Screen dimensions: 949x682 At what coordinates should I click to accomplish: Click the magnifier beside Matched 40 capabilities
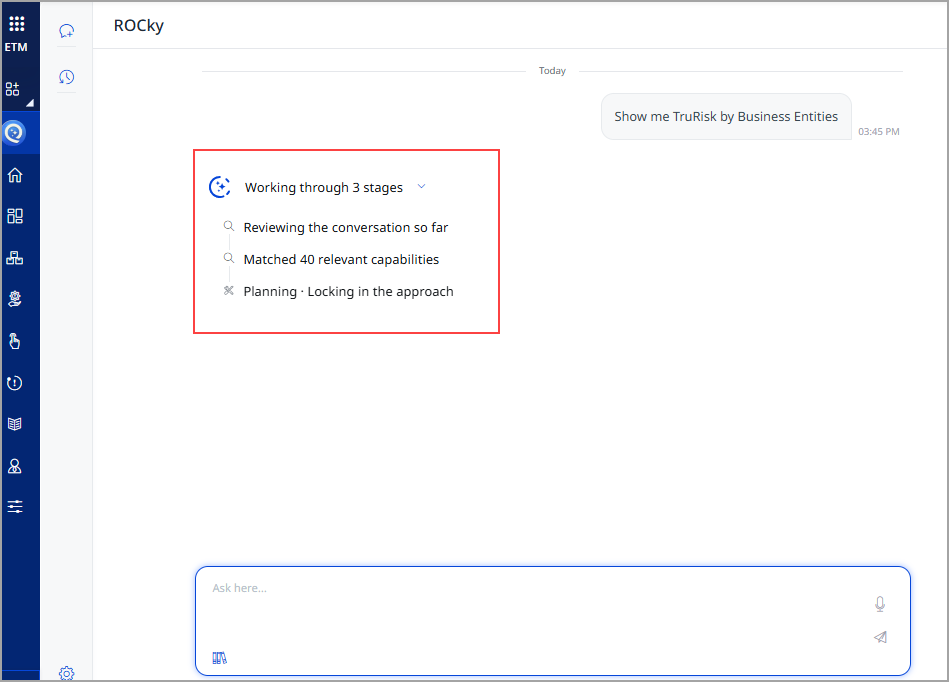[229, 258]
